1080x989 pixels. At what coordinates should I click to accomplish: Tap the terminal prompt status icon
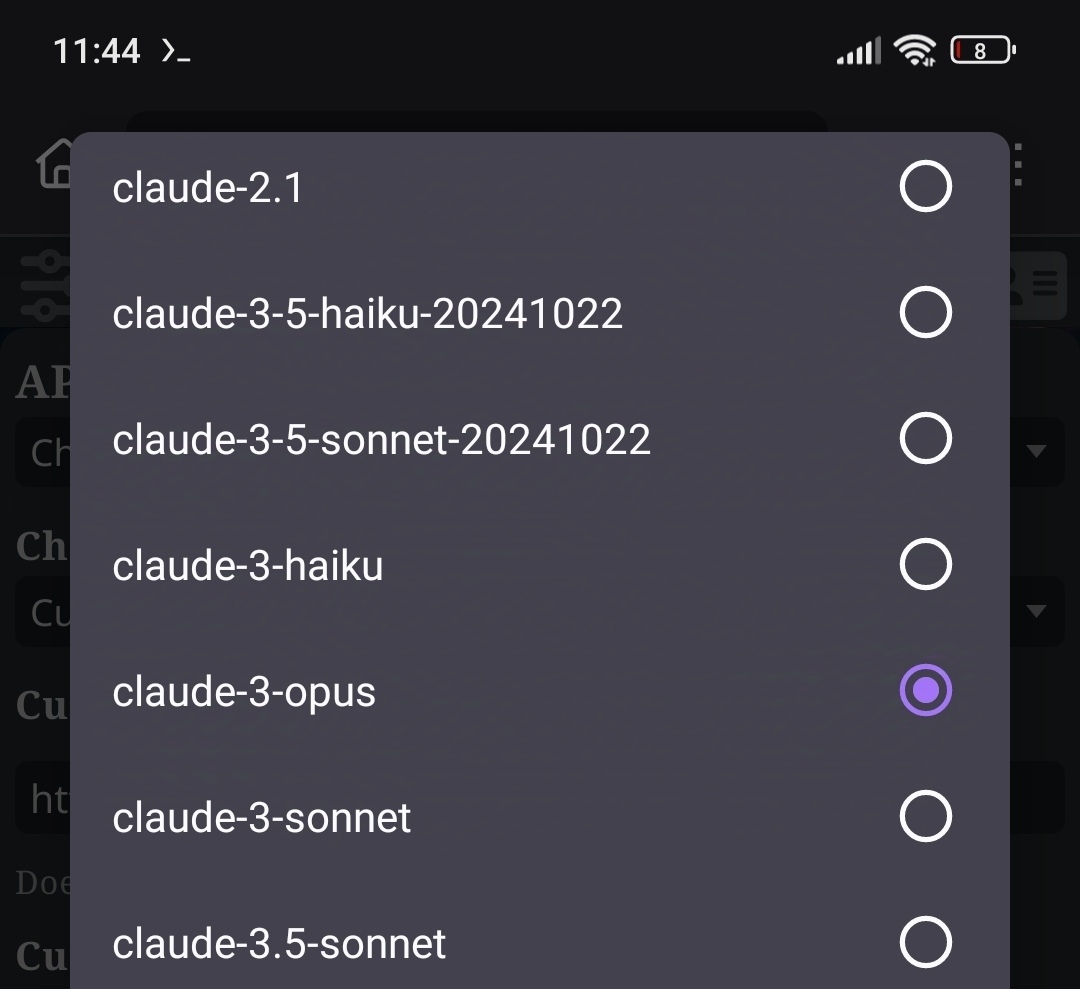[x=176, y=51]
